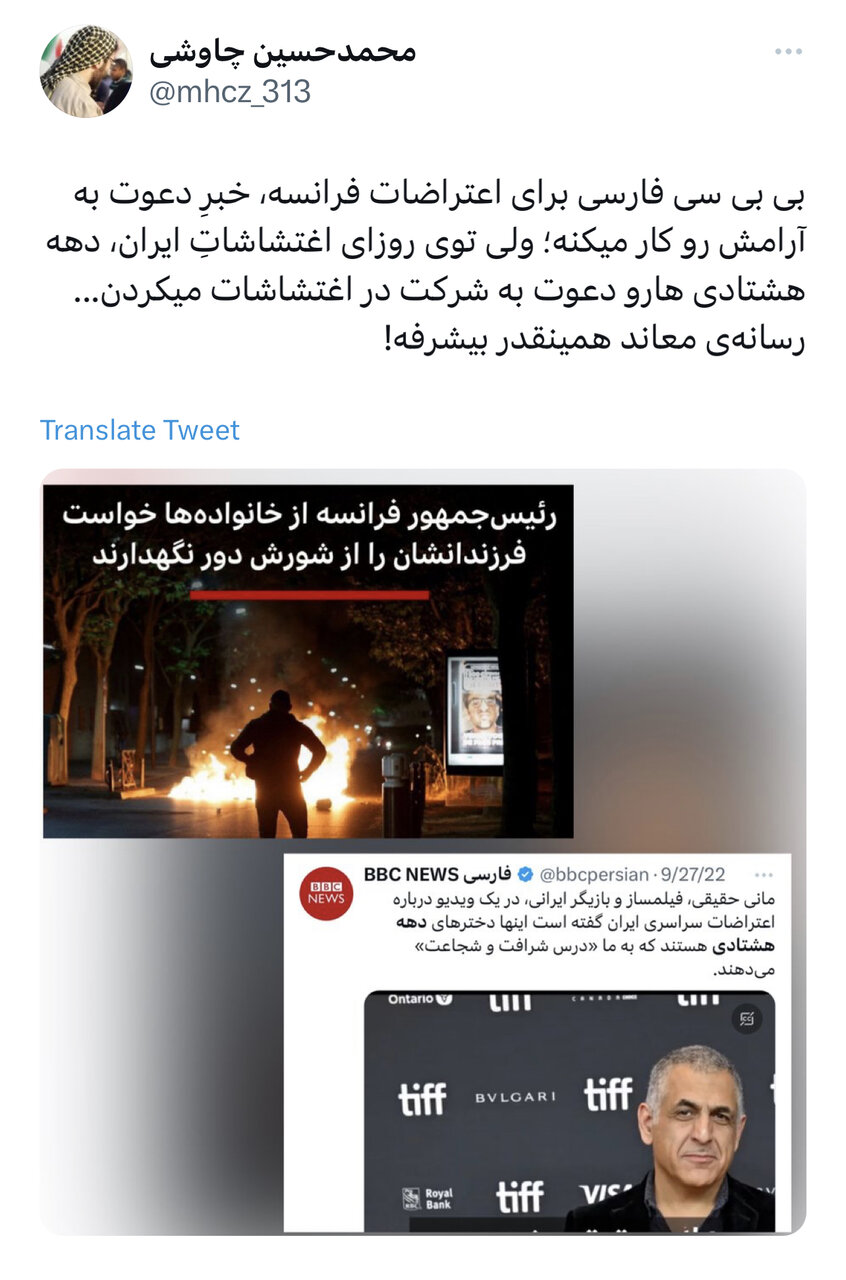The width and height of the screenshot is (846, 1280).
Task: Click the BVLGARI logo on the backdrop
Action: point(516,1097)
